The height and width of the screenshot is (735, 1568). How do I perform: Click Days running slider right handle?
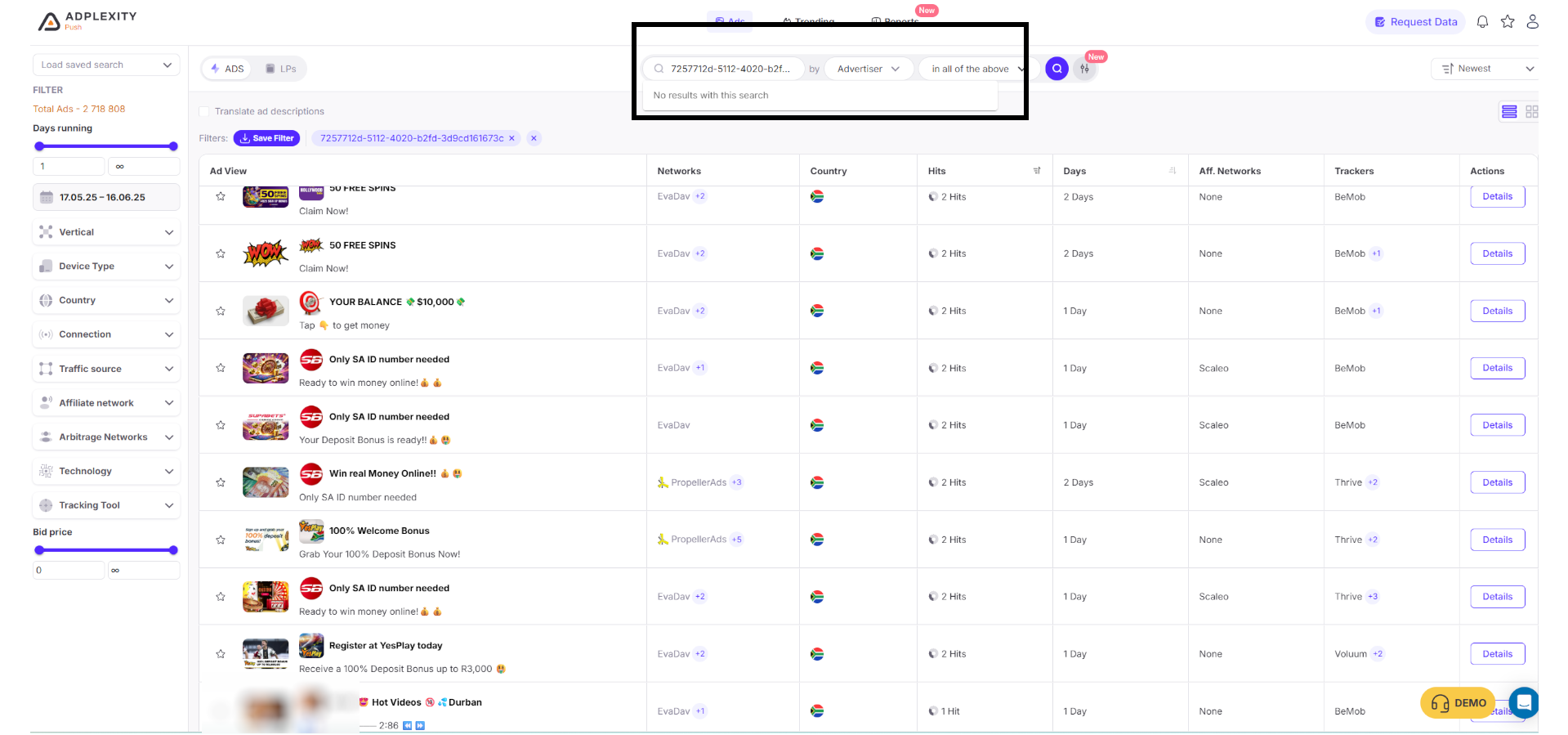[173, 146]
